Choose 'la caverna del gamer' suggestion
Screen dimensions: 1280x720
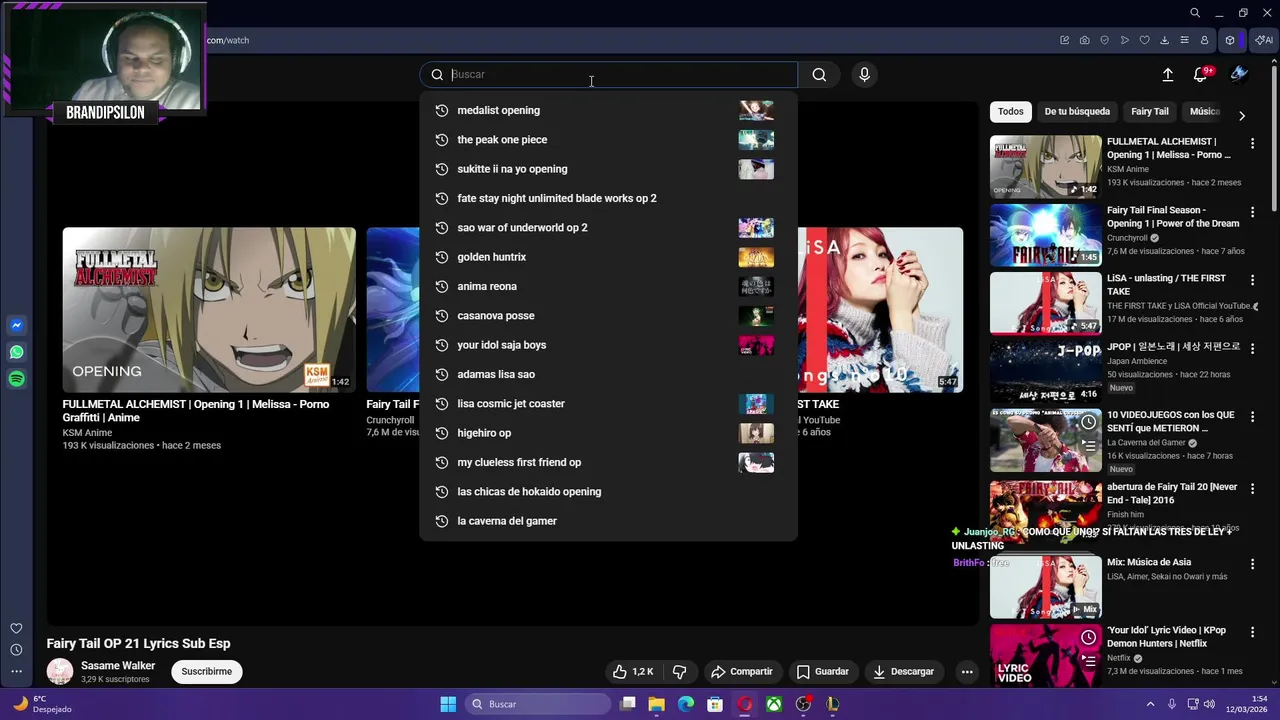pyautogui.click(x=608, y=521)
